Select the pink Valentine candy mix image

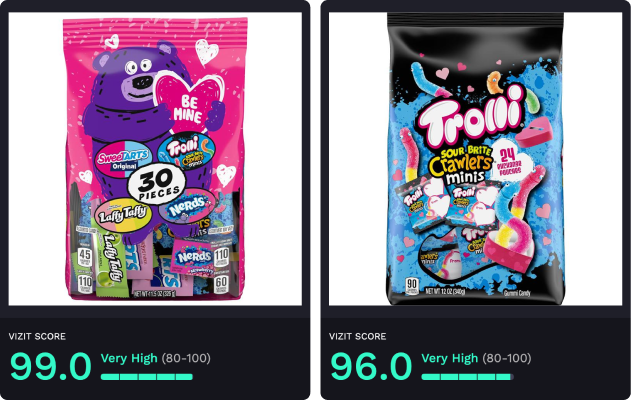click(155, 159)
